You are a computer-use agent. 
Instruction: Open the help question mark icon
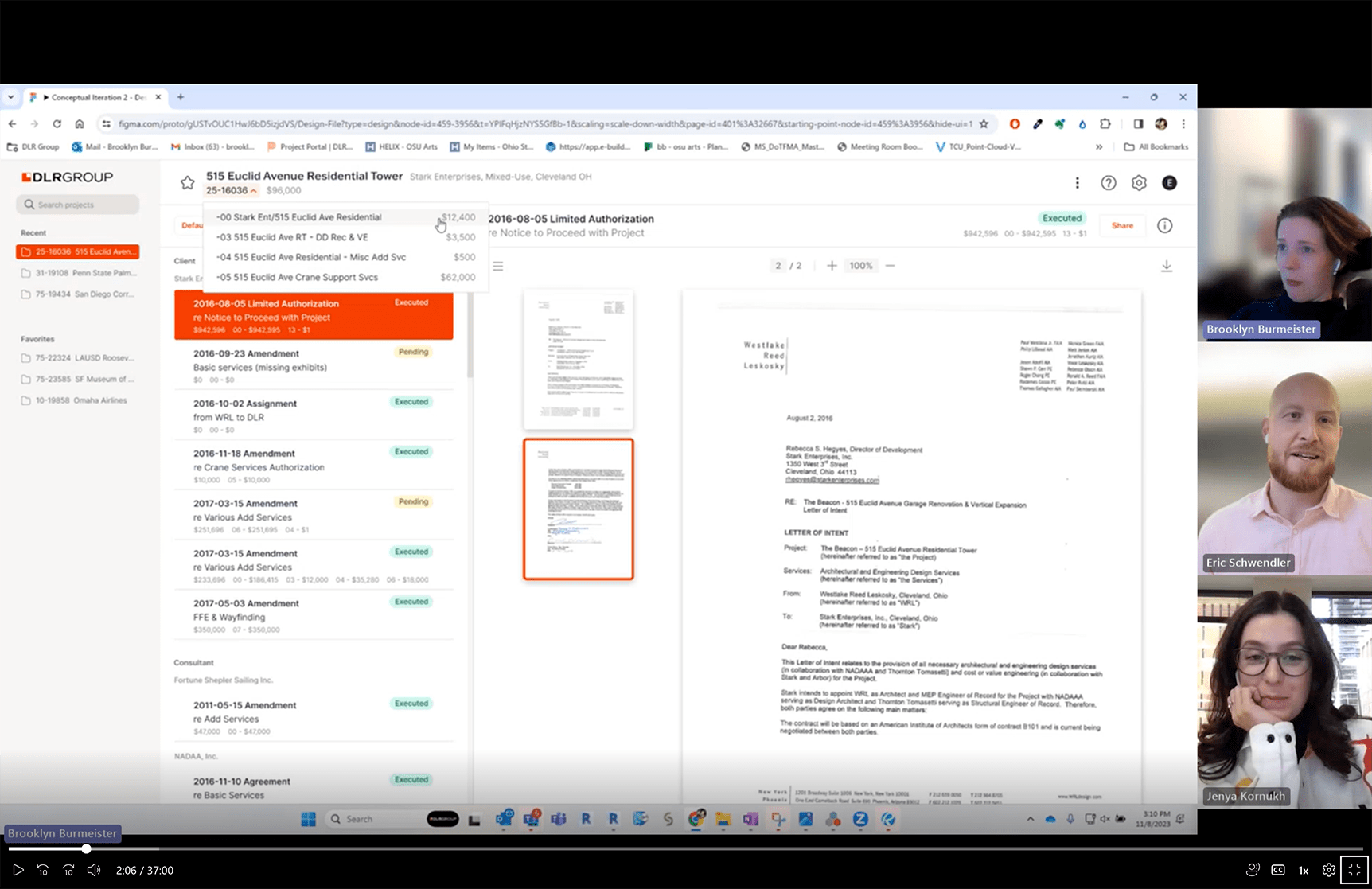[1109, 183]
